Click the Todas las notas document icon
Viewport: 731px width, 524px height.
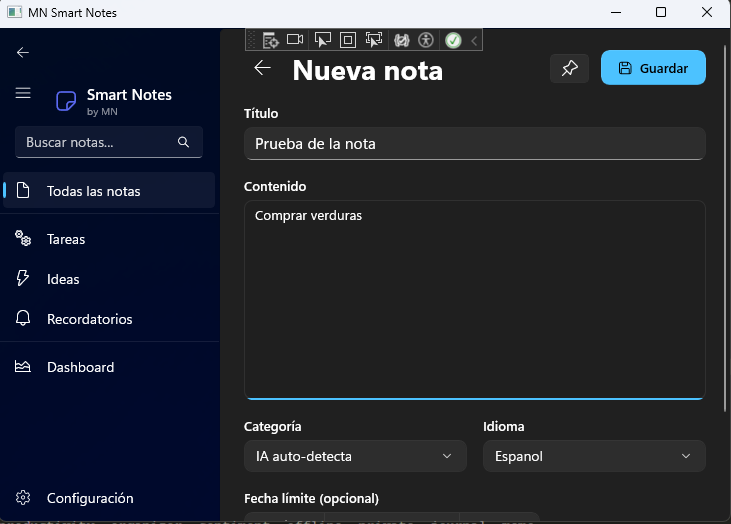click(23, 190)
